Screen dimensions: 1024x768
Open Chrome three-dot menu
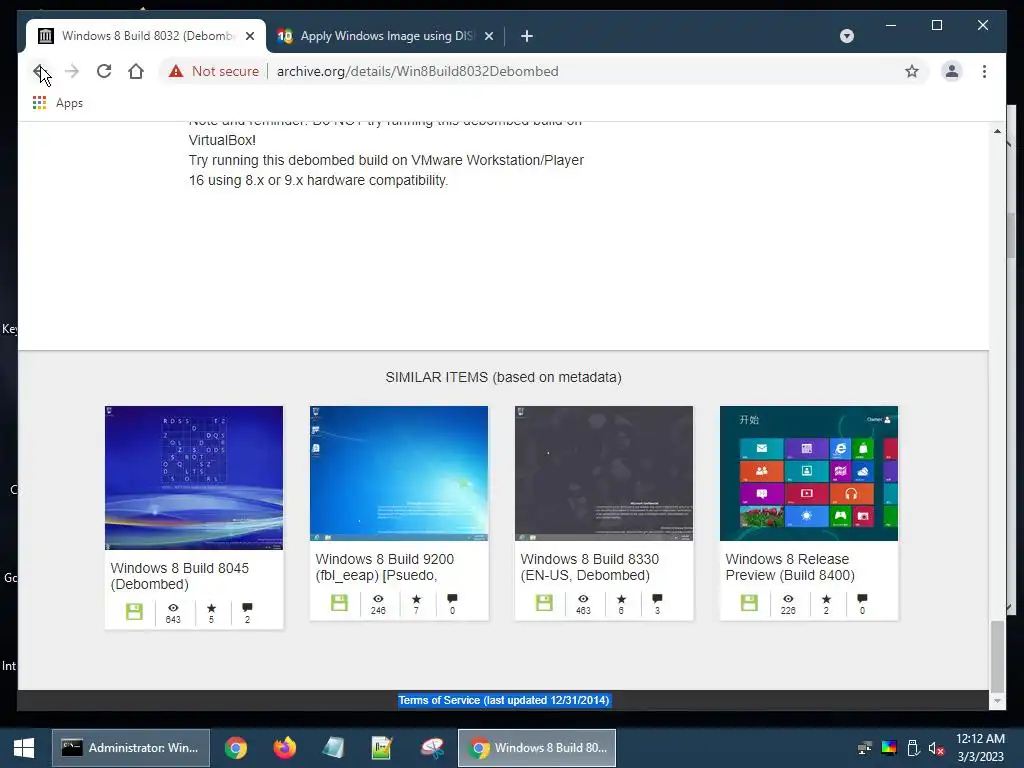coord(984,71)
